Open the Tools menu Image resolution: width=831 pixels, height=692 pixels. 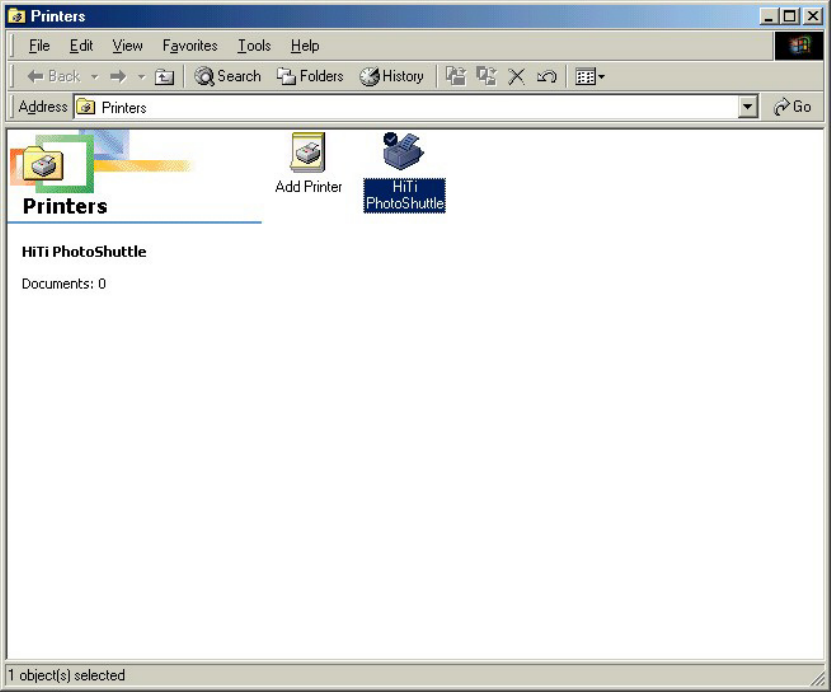click(x=254, y=46)
